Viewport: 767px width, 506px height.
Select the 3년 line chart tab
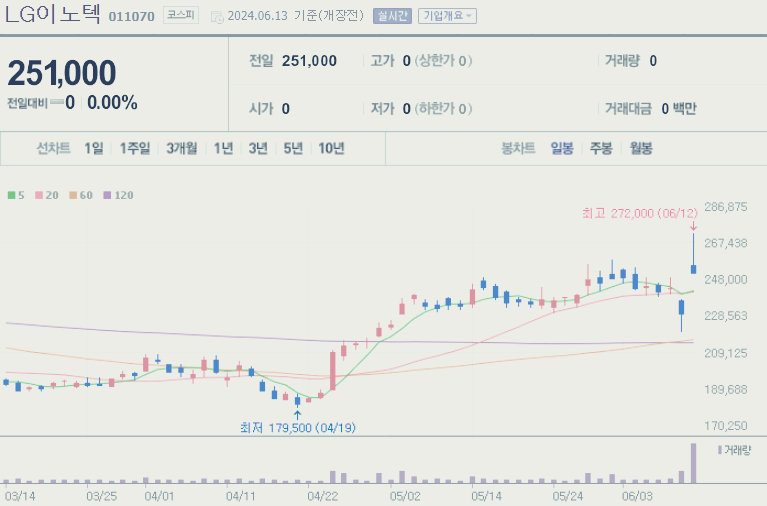pyautogui.click(x=258, y=148)
